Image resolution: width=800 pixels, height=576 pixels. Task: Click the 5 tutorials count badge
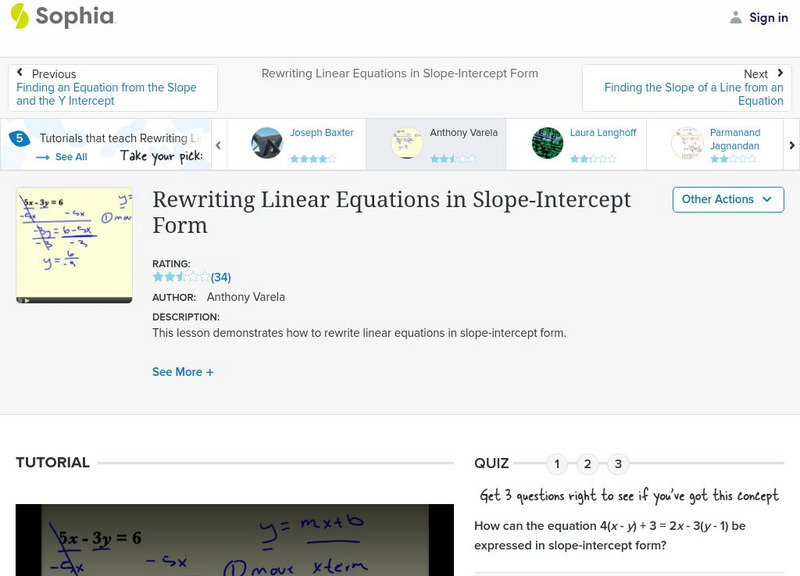[19, 138]
